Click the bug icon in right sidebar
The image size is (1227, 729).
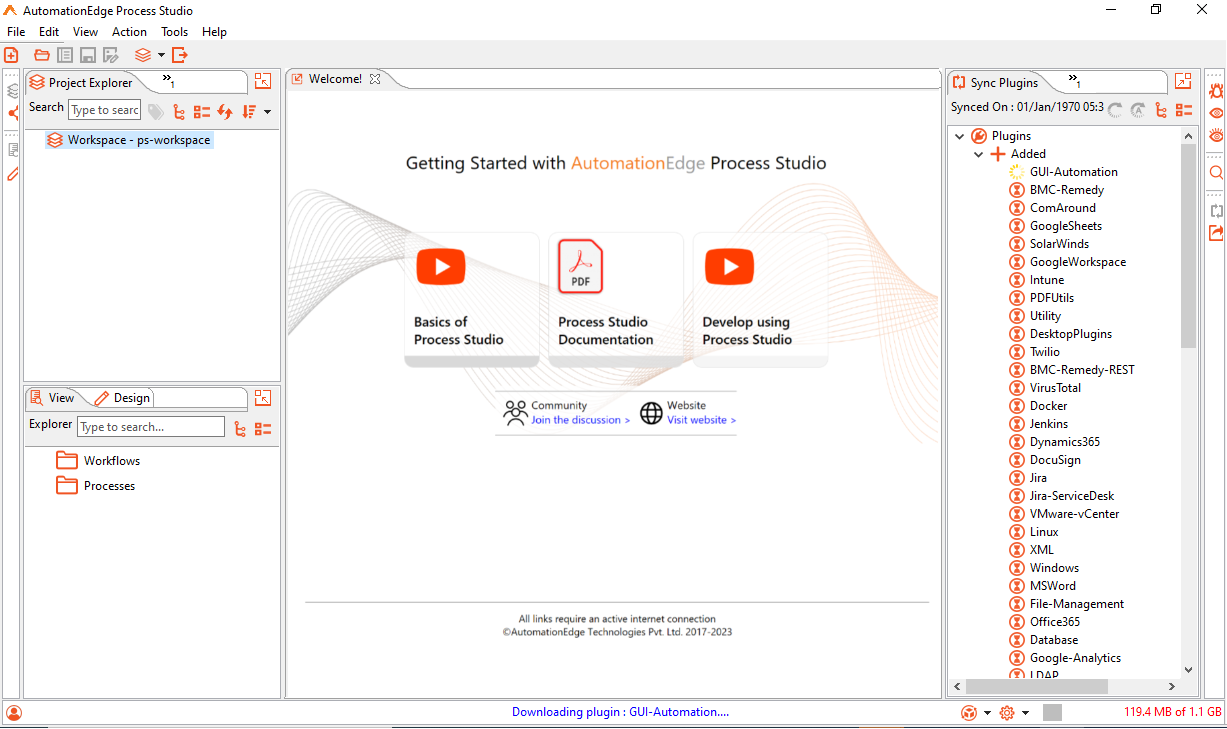pos(1216,91)
